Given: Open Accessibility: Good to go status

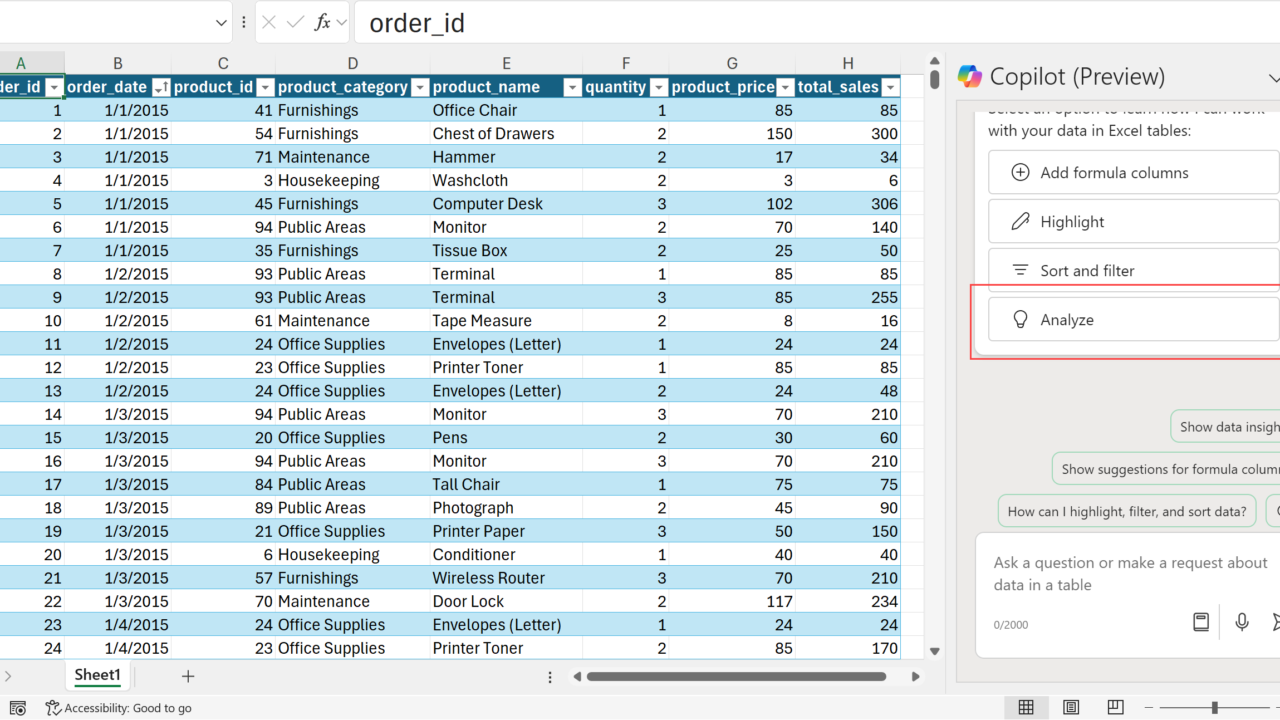Looking at the screenshot, I should tap(118, 708).
